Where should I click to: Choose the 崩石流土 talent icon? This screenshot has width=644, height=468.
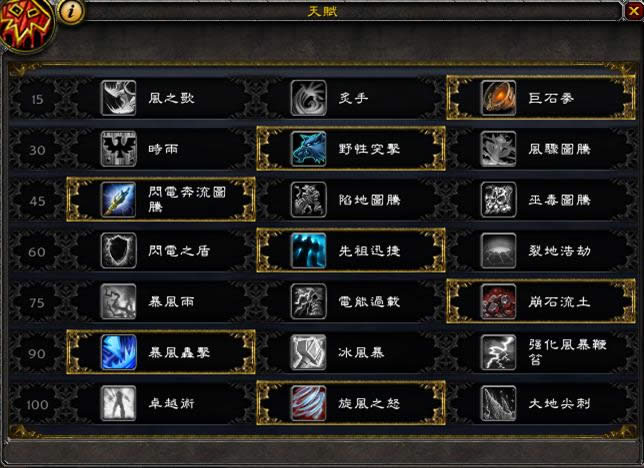pos(498,302)
